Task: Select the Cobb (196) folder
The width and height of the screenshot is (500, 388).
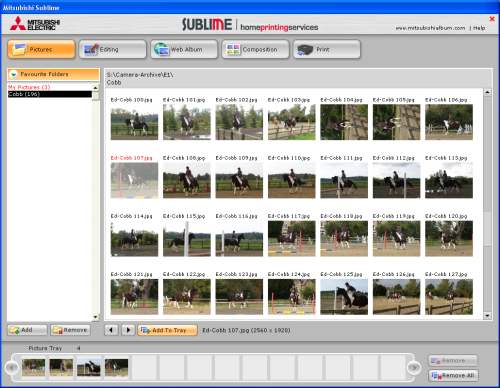Action: (50, 94)
